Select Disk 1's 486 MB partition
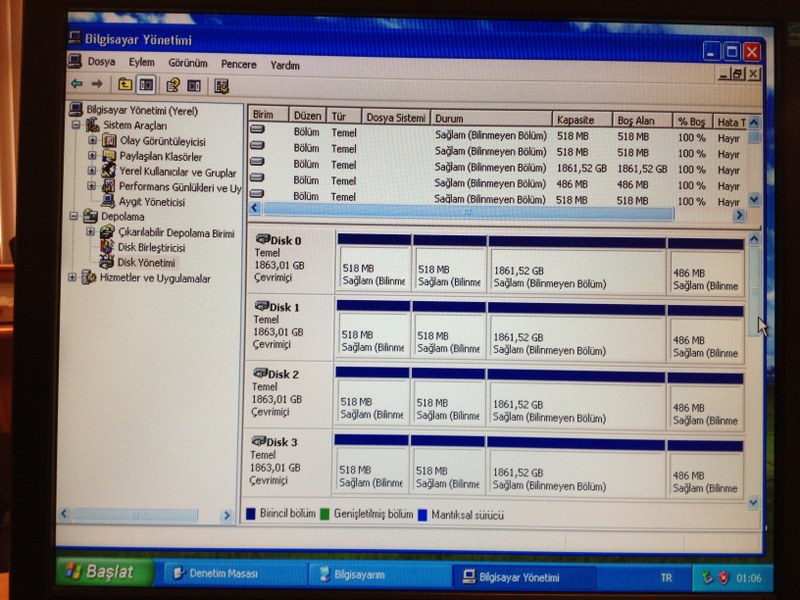The width and height of the screenshot is (800, 600). (706, 334)
